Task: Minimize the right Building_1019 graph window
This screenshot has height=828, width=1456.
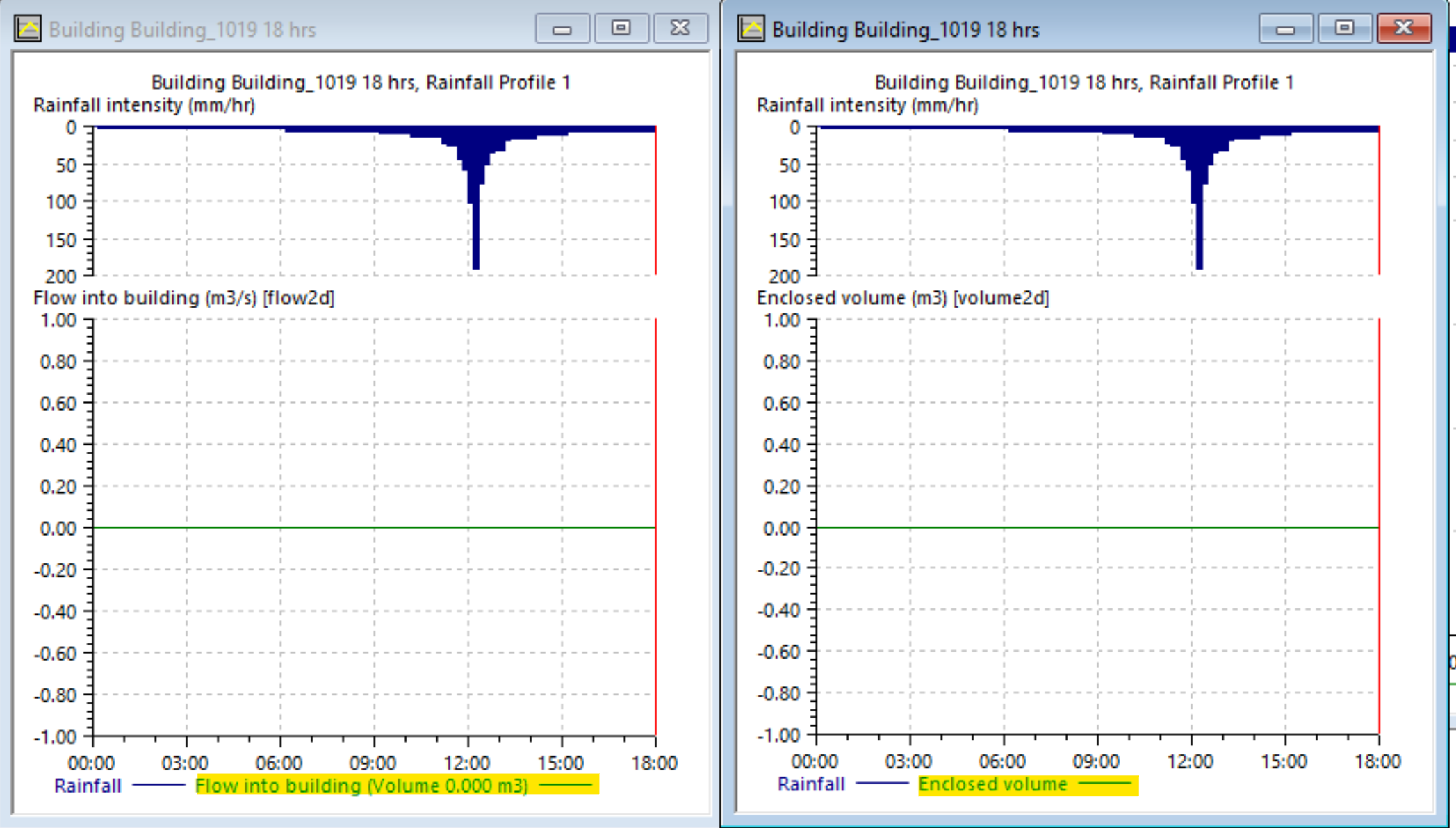Action: pyautogui.click(x=1285, y=29)
